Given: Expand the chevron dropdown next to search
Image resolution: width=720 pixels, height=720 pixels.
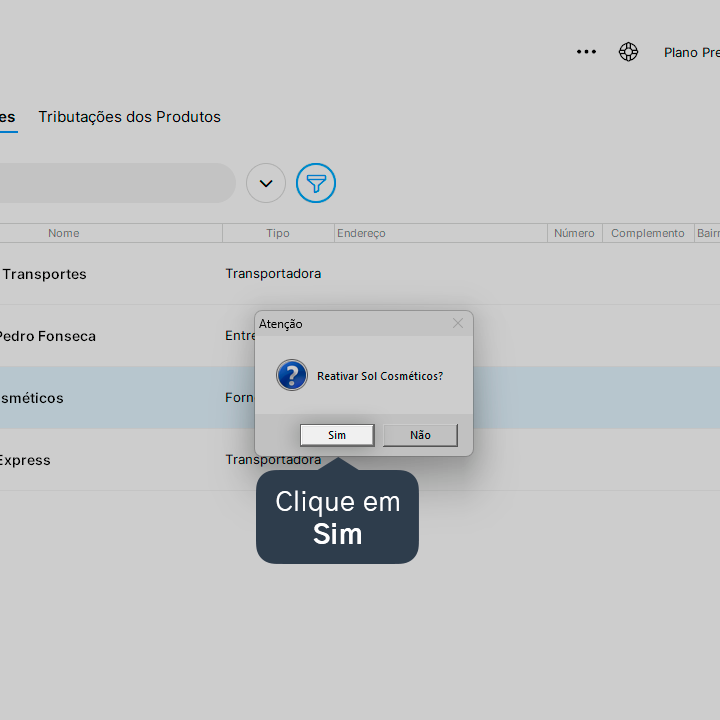Looking at the screenshot, I should (x=266, y=183).
